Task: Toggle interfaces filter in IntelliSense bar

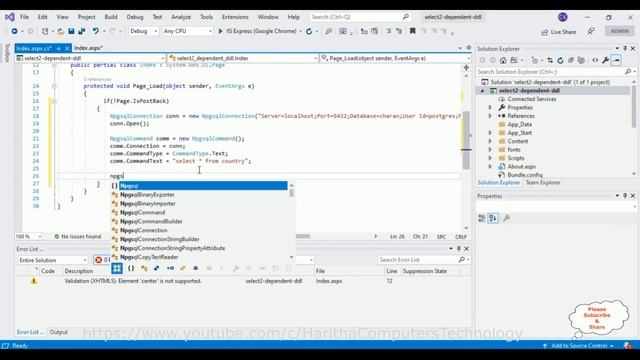Action: tap(170, 268)
